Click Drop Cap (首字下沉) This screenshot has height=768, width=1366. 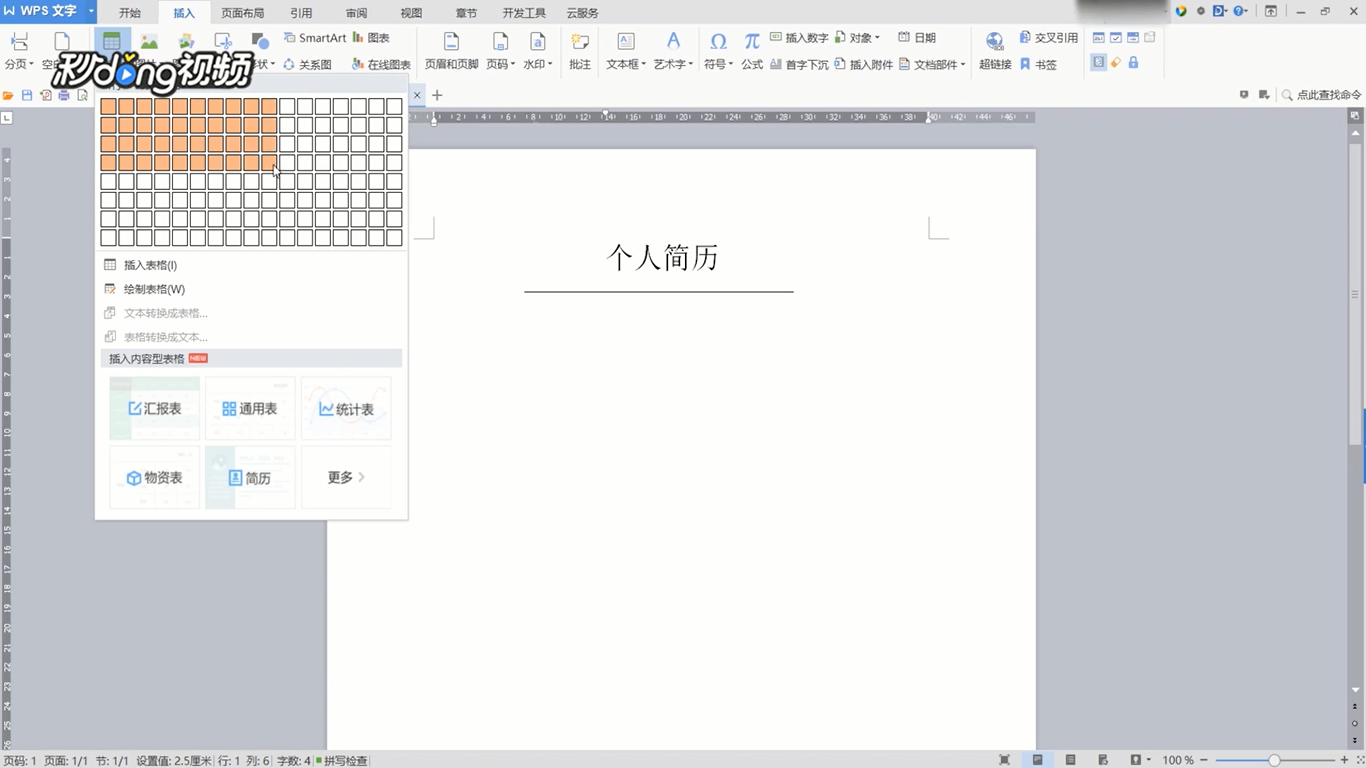(x=799, y=64)
